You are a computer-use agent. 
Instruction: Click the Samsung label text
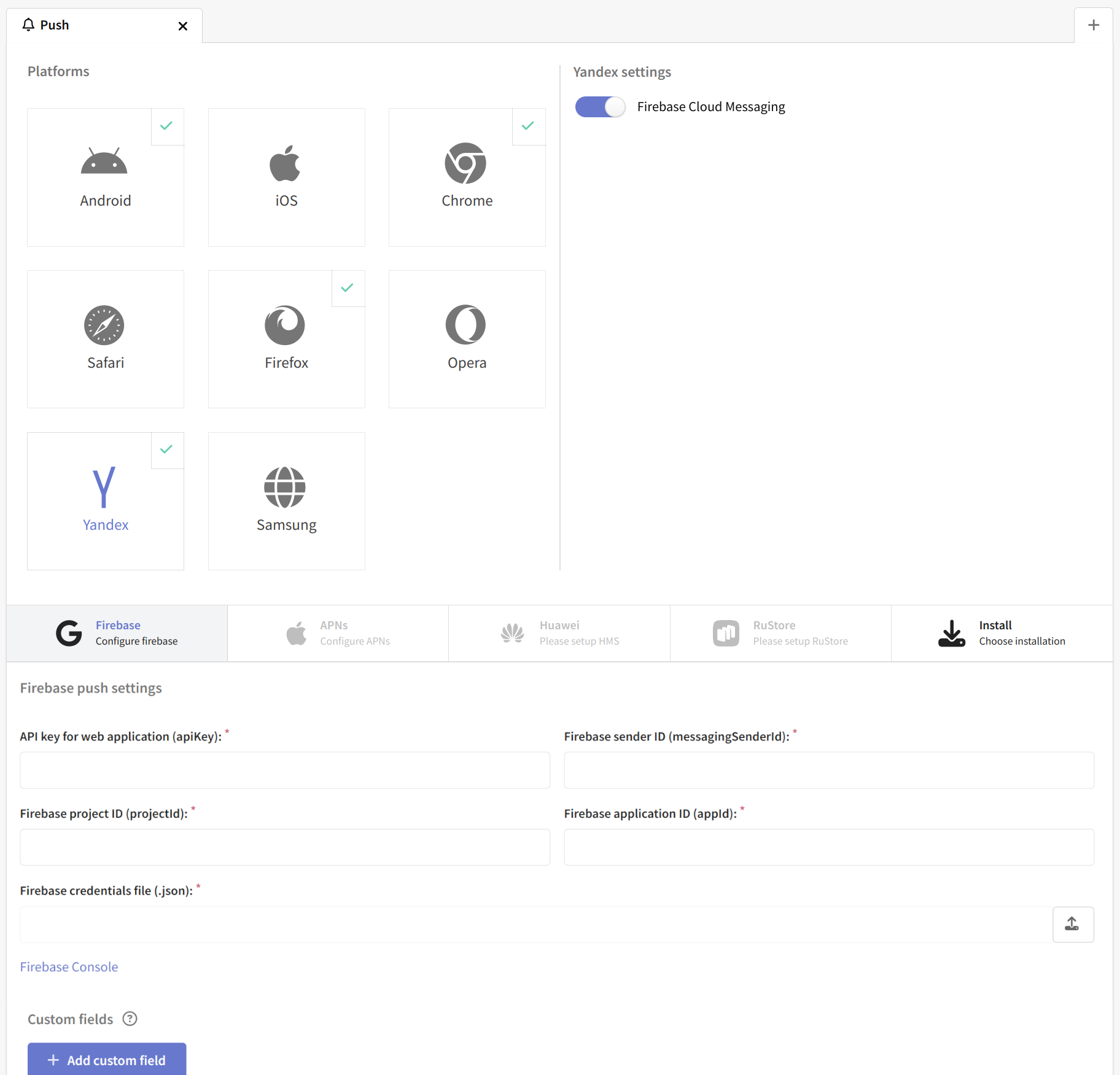(287, 526)
